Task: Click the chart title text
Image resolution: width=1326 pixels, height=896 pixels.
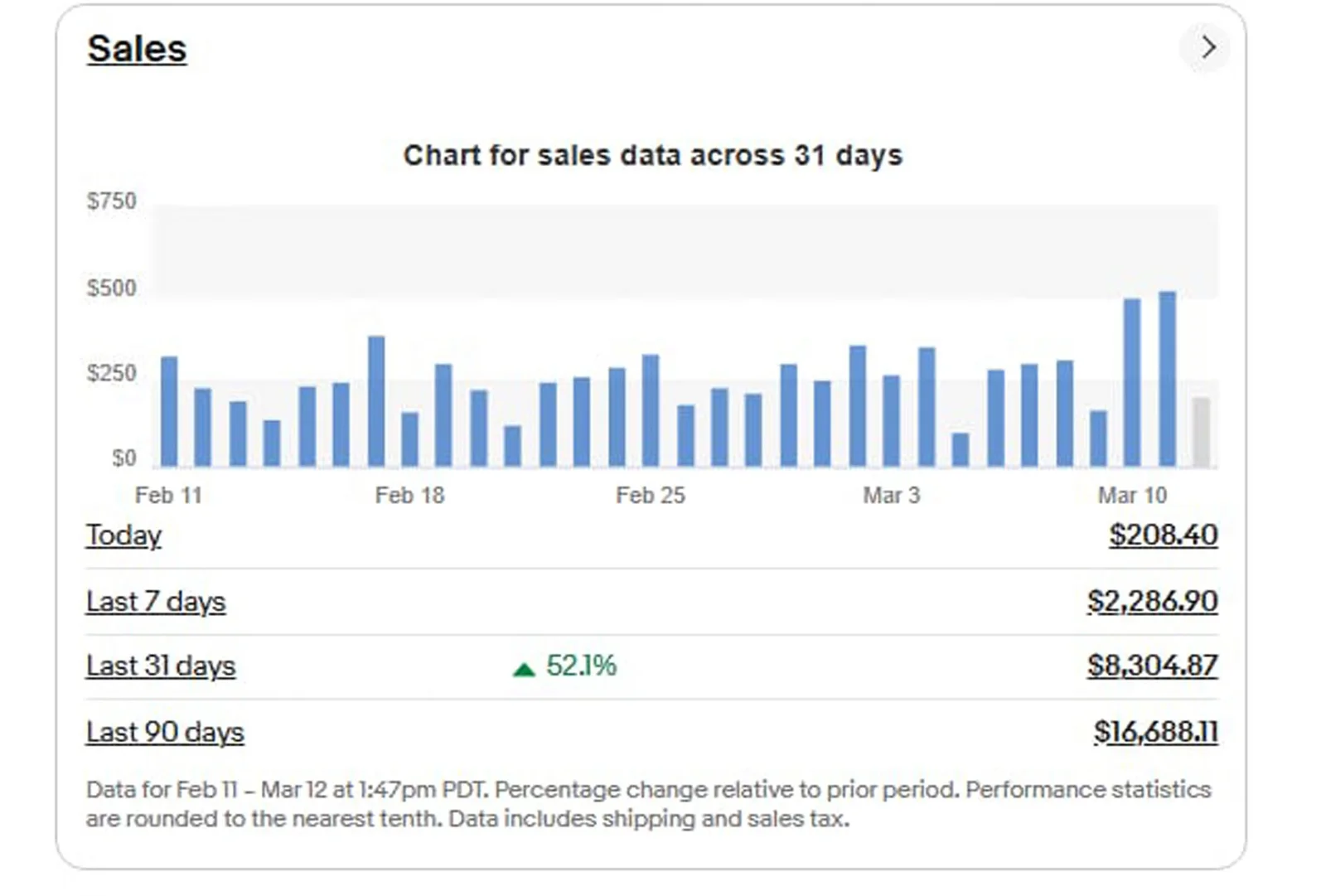Action: pos(652,155)
